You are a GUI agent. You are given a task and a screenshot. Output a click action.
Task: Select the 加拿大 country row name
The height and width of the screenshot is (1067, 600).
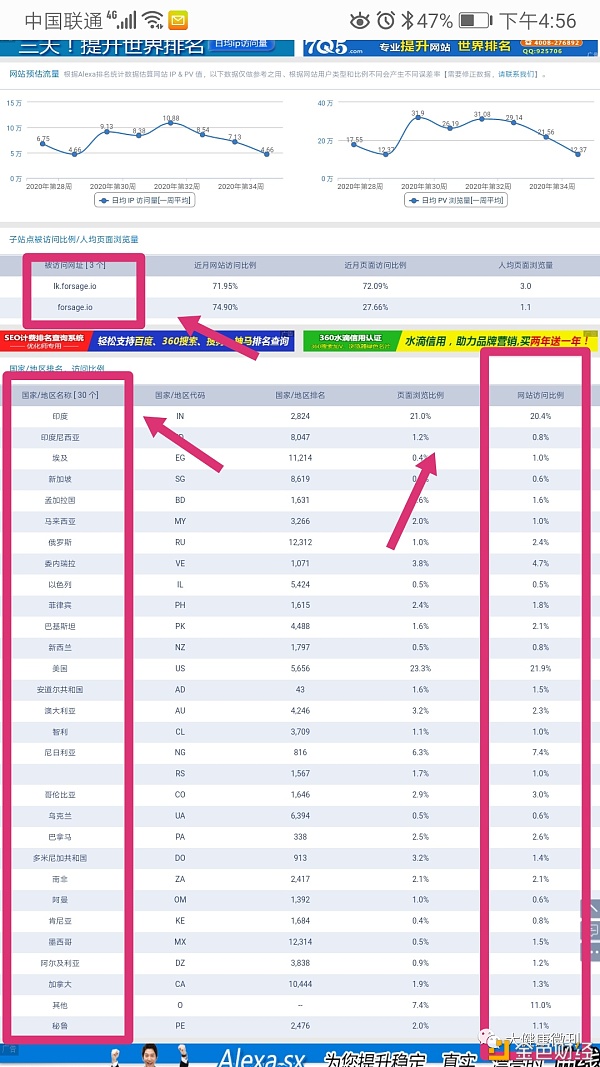pos(59,985)
